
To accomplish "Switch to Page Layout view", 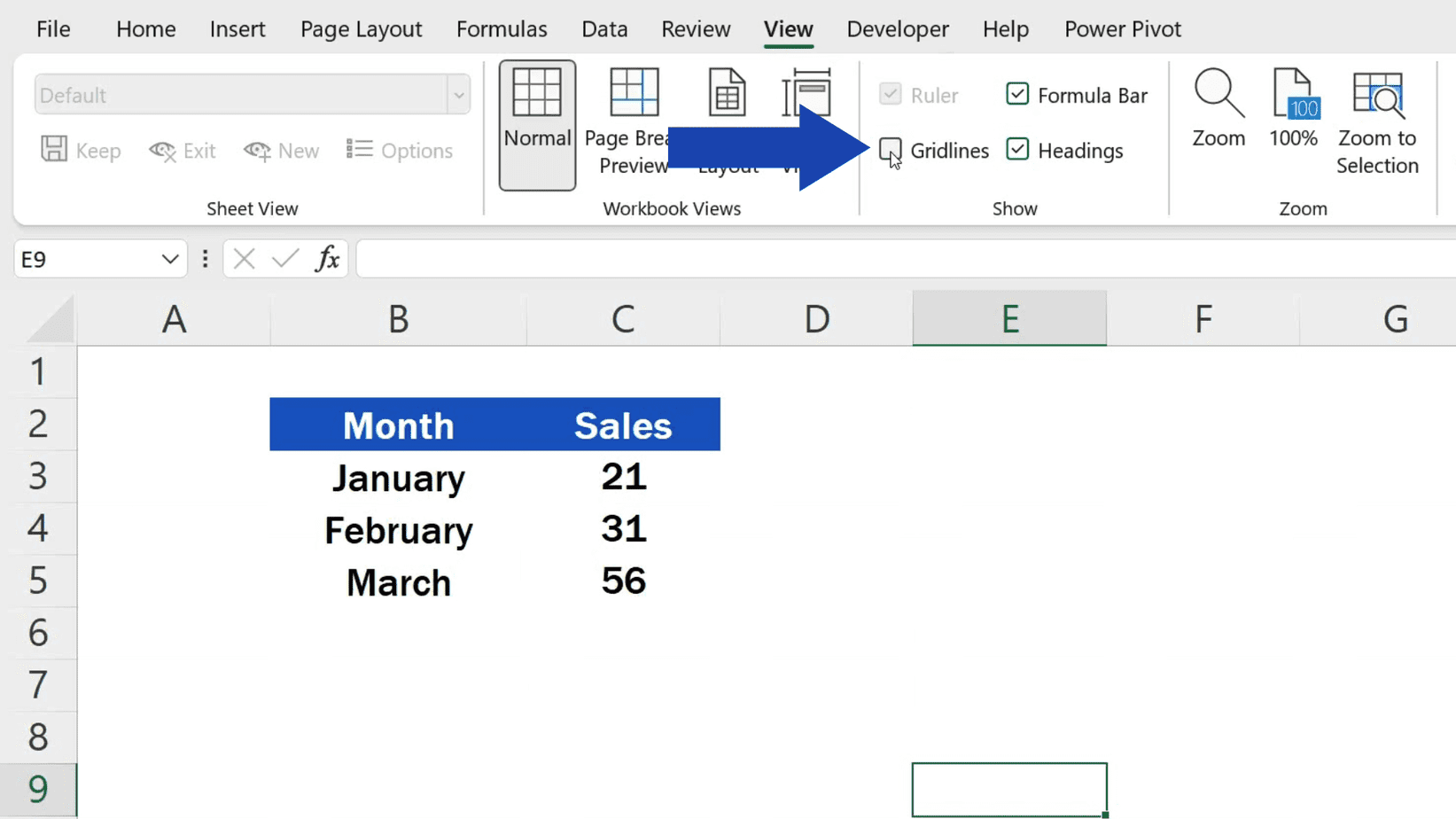I will (x=727, y=91).
